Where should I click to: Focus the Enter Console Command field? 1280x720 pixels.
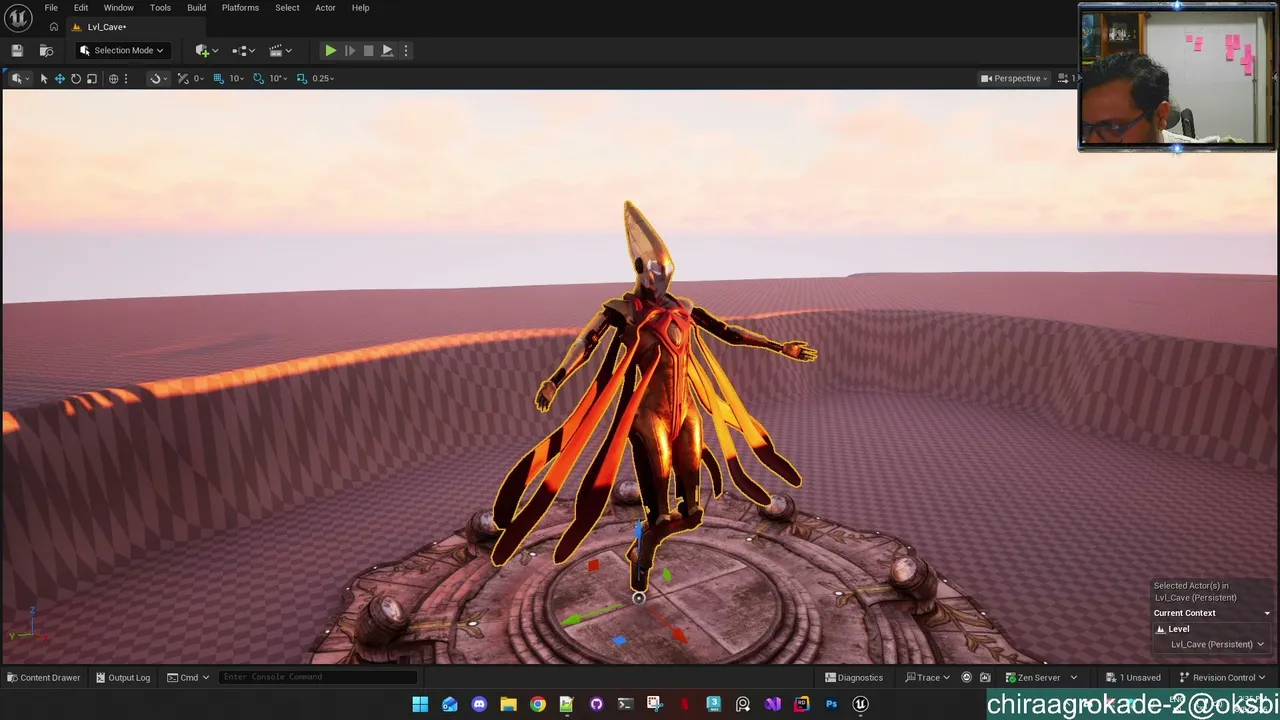pos(317,677)
